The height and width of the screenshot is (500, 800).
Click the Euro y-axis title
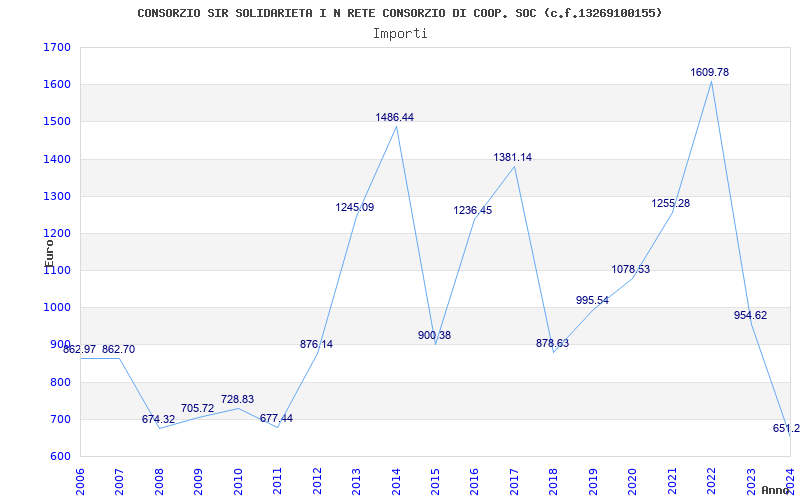point(49,254)
